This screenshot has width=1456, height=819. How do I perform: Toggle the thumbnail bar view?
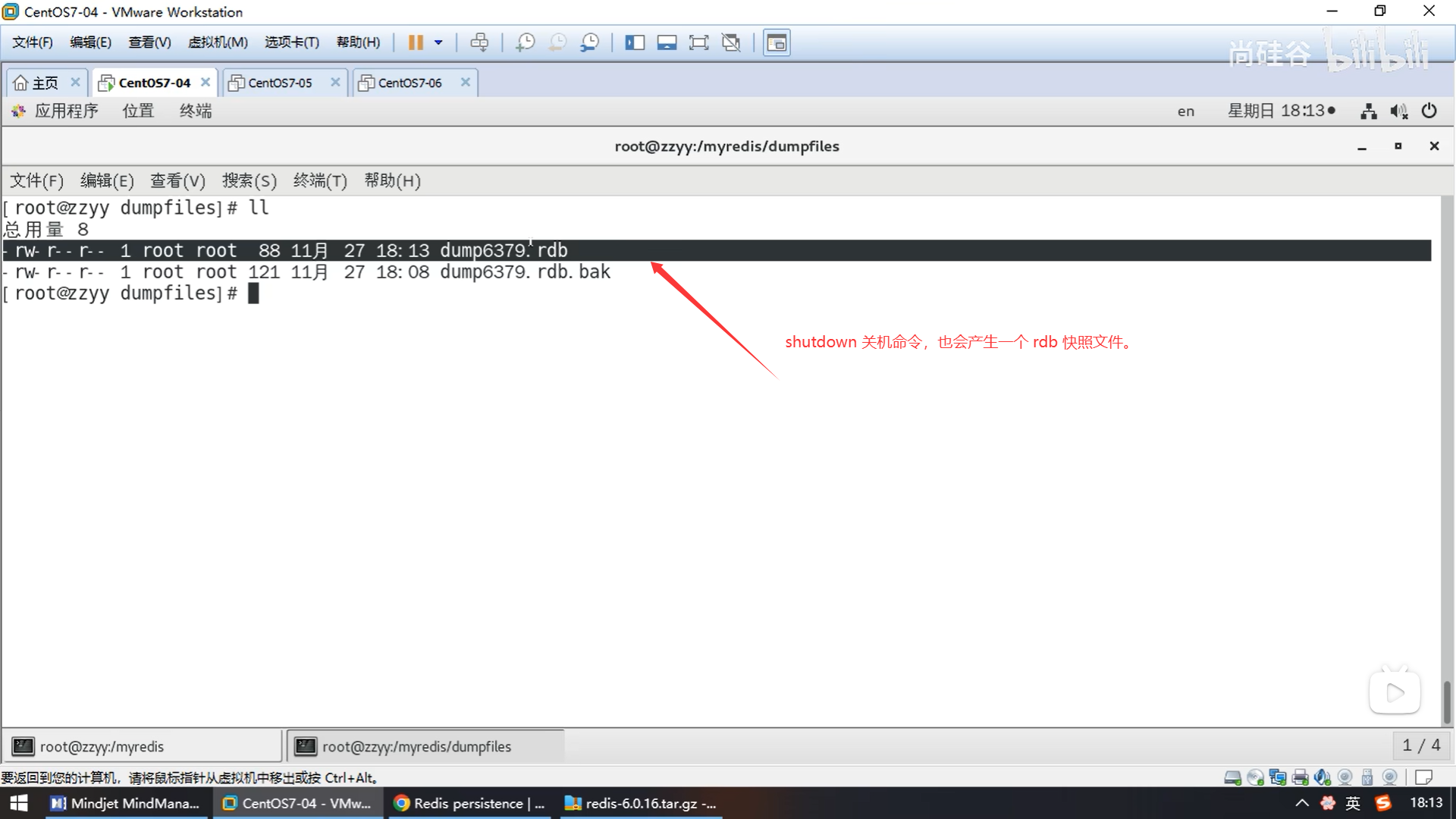coord(667,42)
